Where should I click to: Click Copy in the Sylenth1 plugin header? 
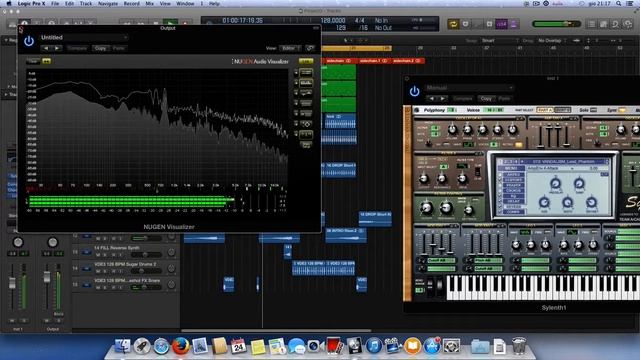coord(486,98)
